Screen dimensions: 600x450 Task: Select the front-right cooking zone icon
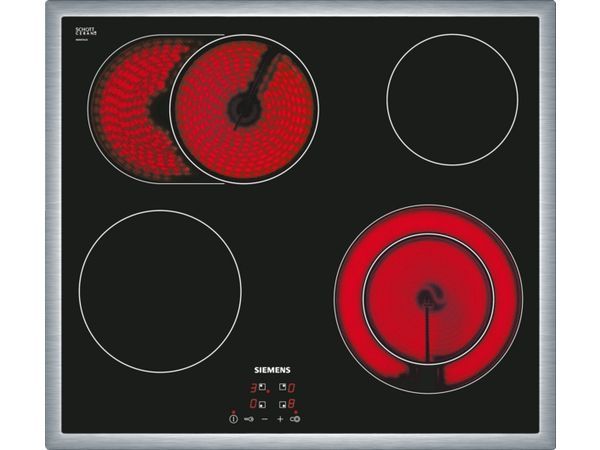(x=281, y=404)
